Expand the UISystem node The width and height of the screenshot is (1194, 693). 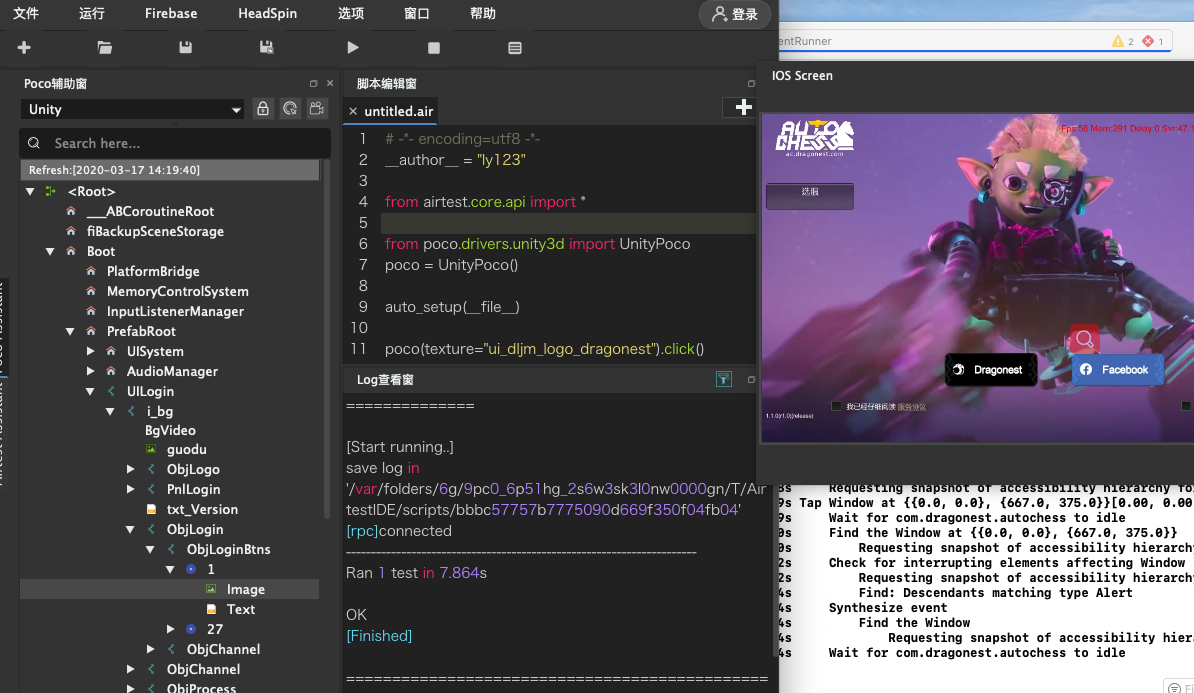click(91, 351)
